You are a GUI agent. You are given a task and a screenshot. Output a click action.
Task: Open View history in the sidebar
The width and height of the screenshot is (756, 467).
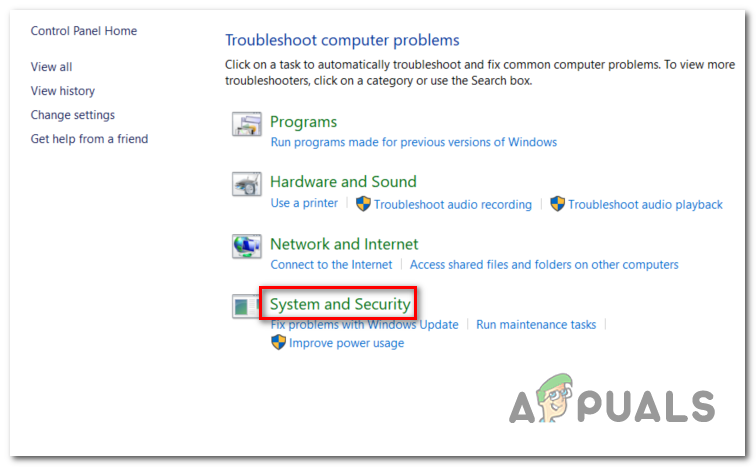point(63,91)
